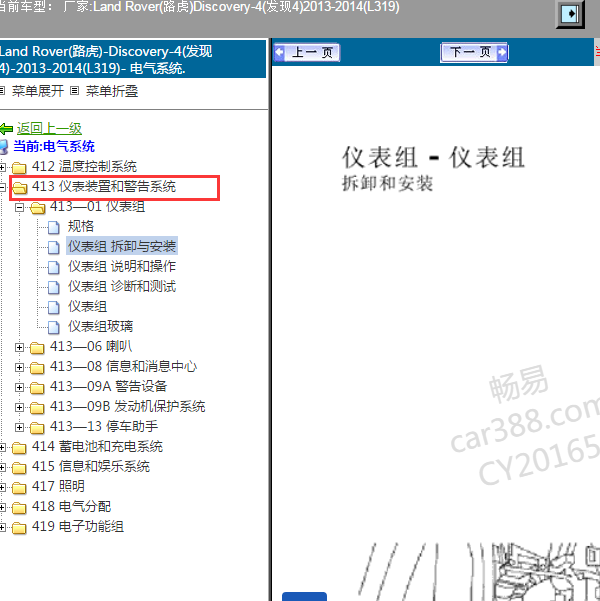This screenshot has height=601, width=600.
Task: Click folder icon of 419 电子功能组
Action: (19, 528)
